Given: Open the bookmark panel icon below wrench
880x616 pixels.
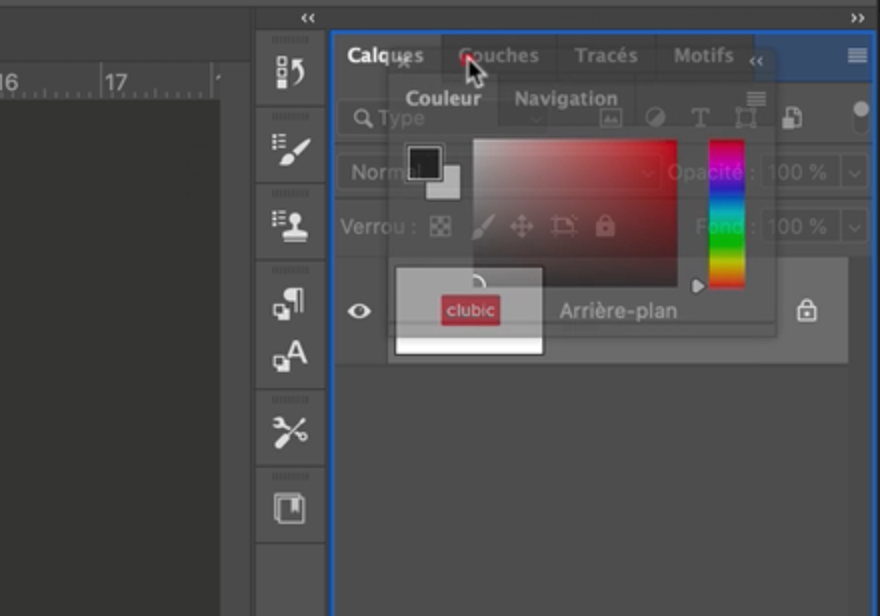Looking at the screenshot, I should coord(290,509).
